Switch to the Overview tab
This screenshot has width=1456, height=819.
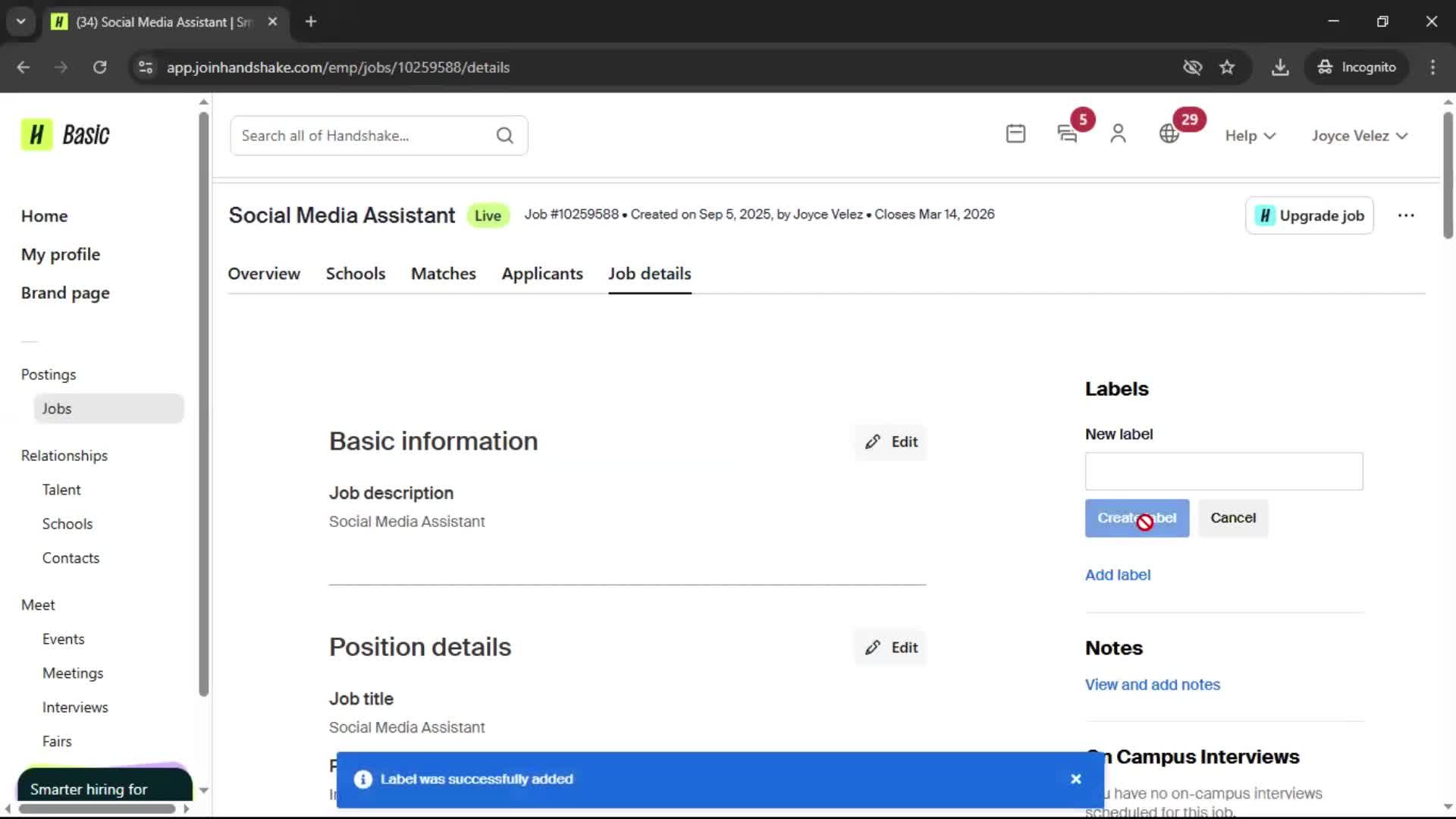(264, 274)
